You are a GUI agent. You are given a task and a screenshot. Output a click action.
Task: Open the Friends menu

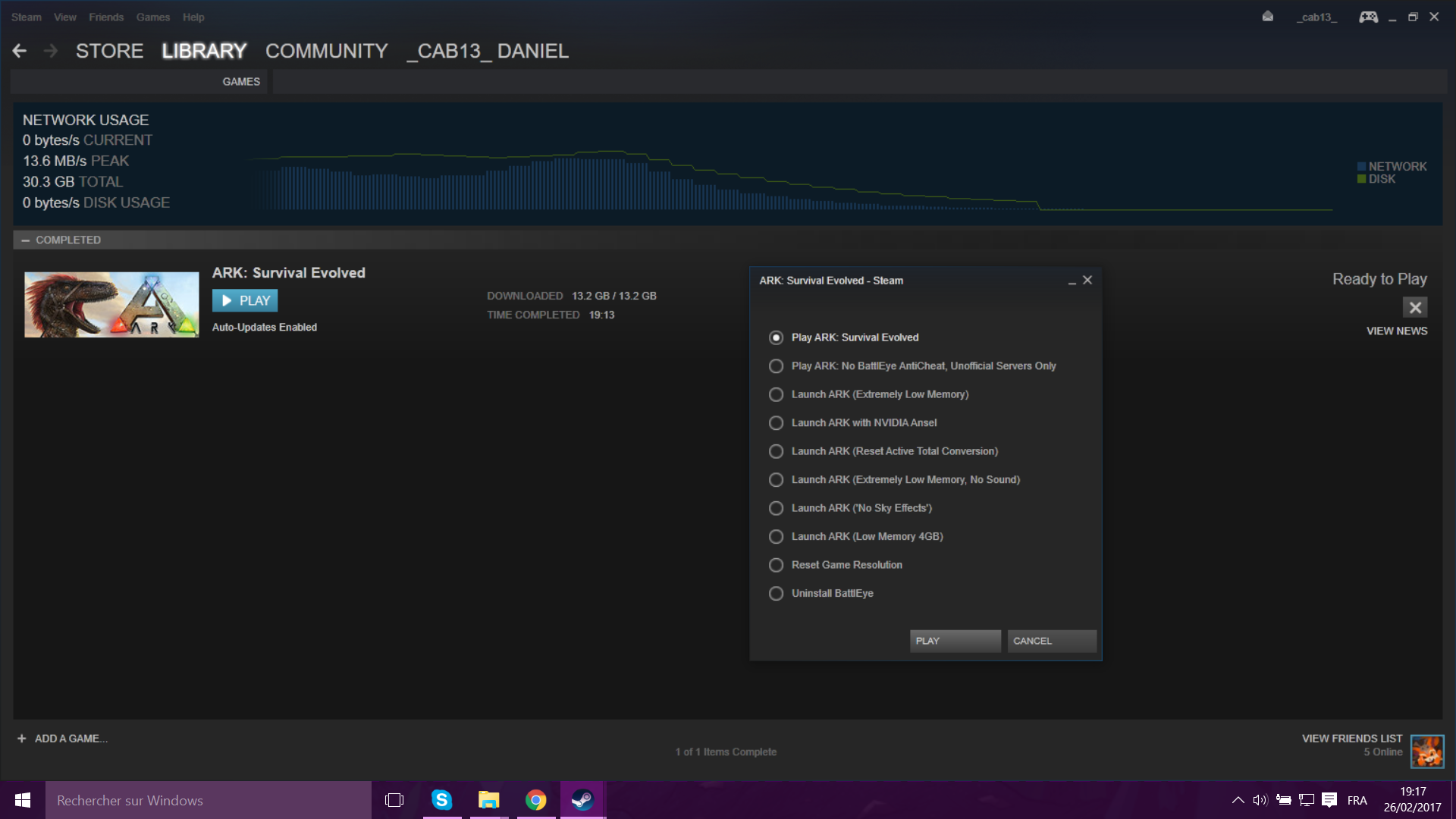[x=106, y=17]
